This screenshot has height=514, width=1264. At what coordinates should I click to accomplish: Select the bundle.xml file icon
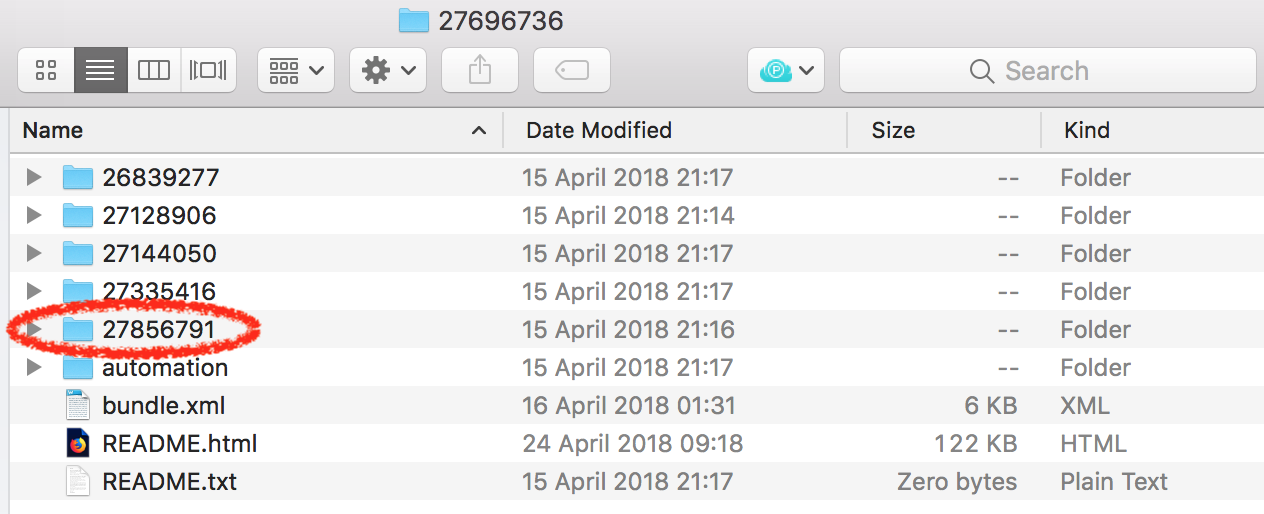(x=78, y=405)
